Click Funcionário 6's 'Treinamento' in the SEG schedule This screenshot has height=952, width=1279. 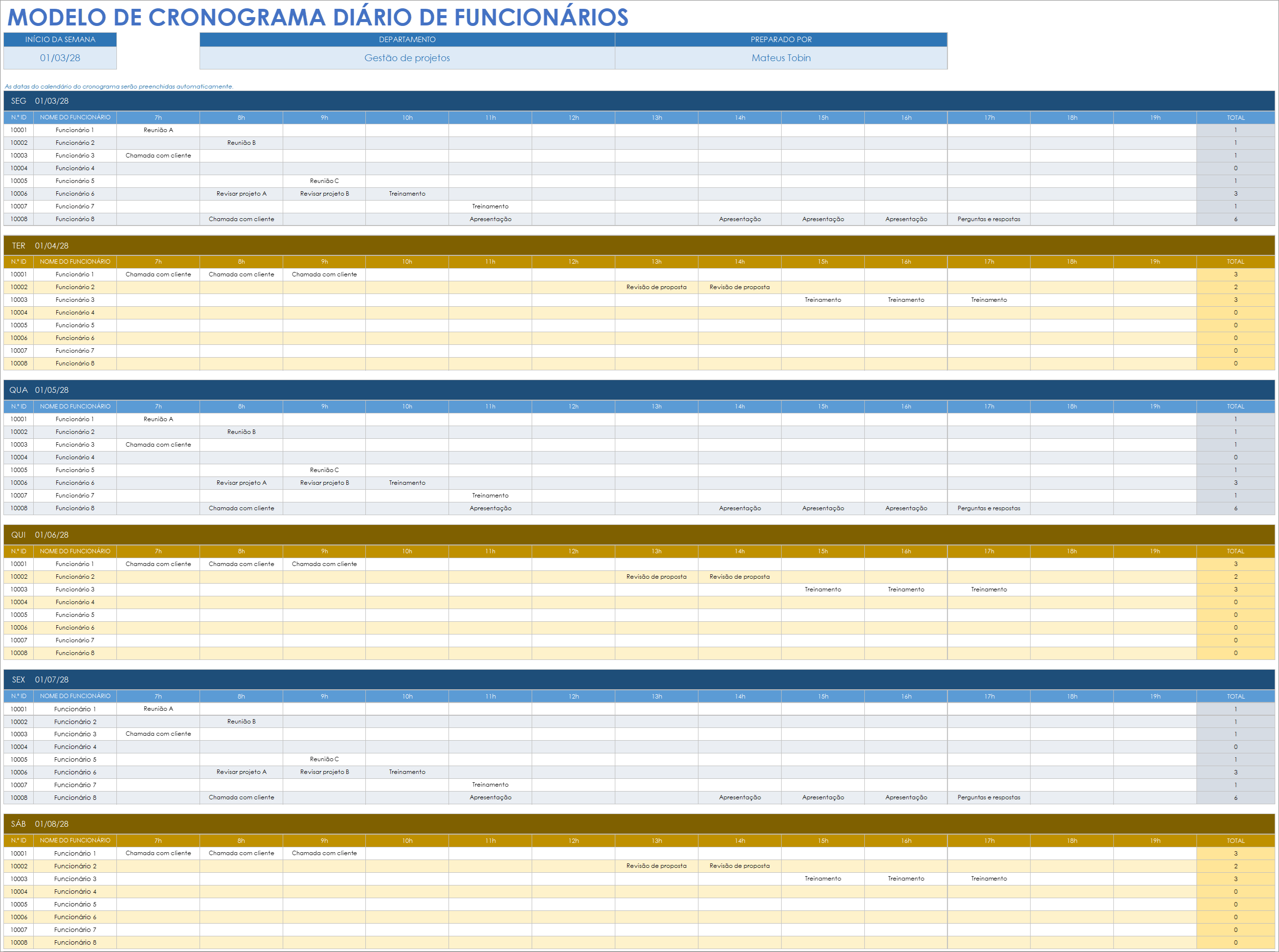(407, 194)
